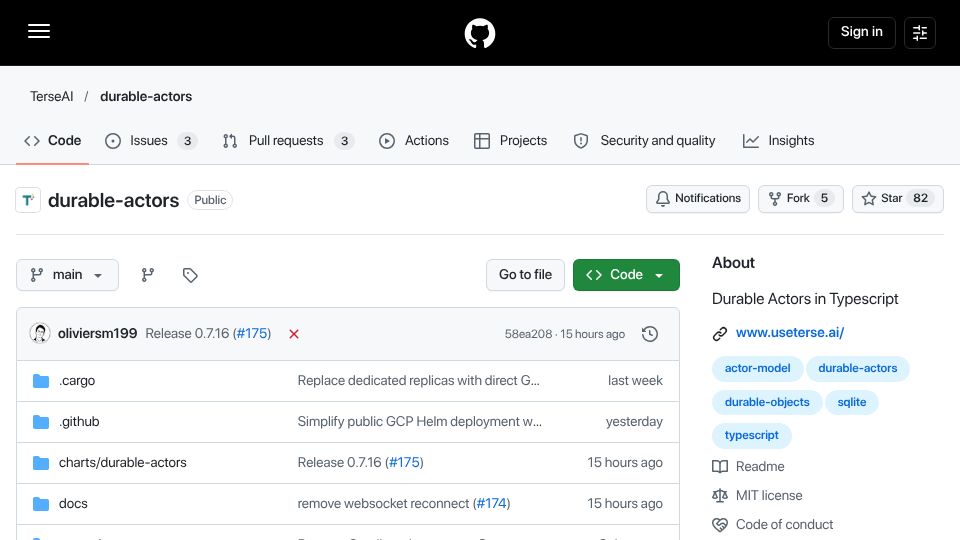Screen dimensions: 960x540
Task: Open the hamburger navigation menu
Action: (39, 32)
